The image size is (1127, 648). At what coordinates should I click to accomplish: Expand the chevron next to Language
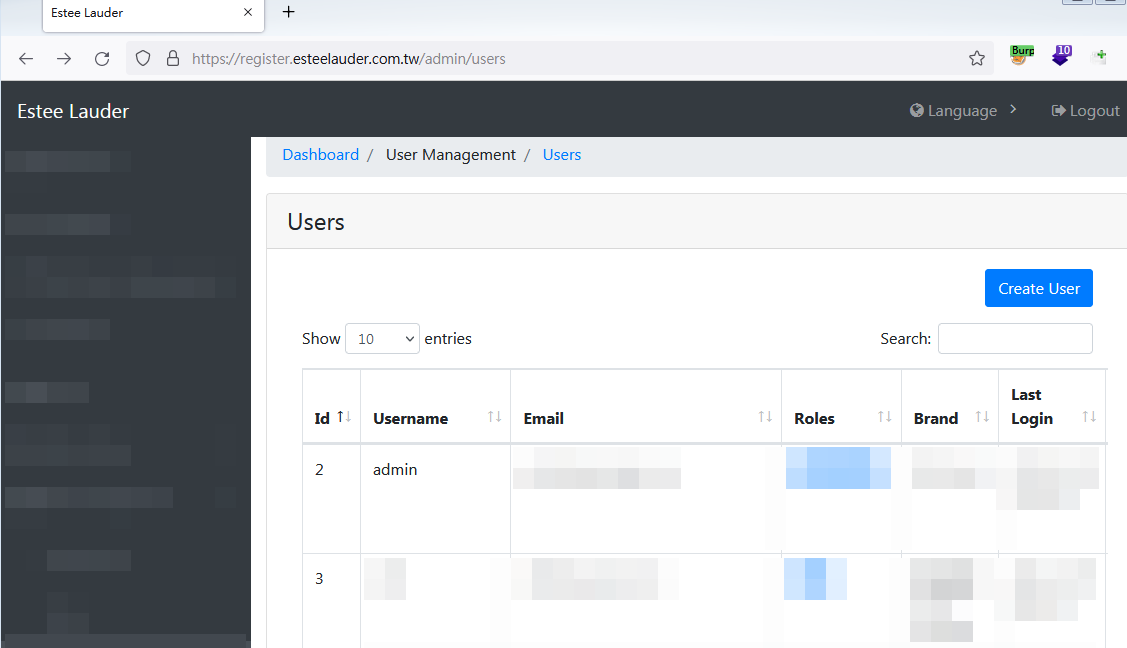tap(1013, 109)
